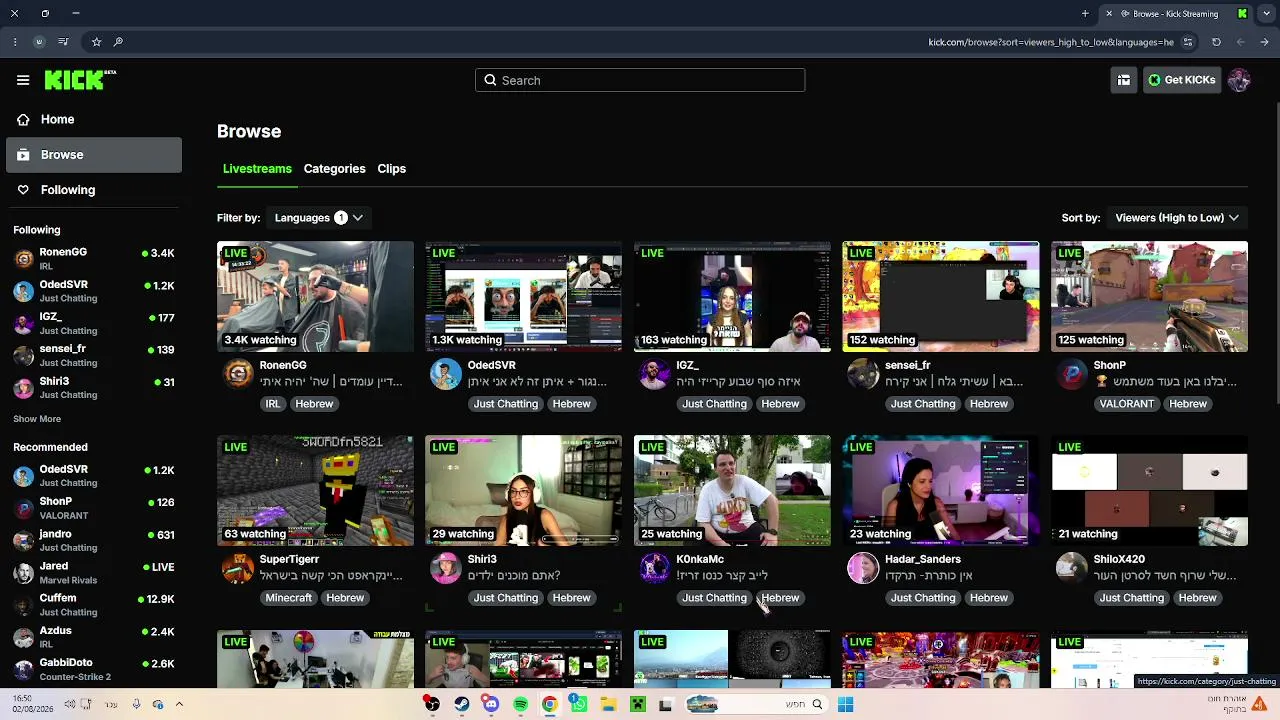Screen dimensions: 1280x720
Task: Open Minecraft from the taskbar
Action: click(x=637, y=704)
